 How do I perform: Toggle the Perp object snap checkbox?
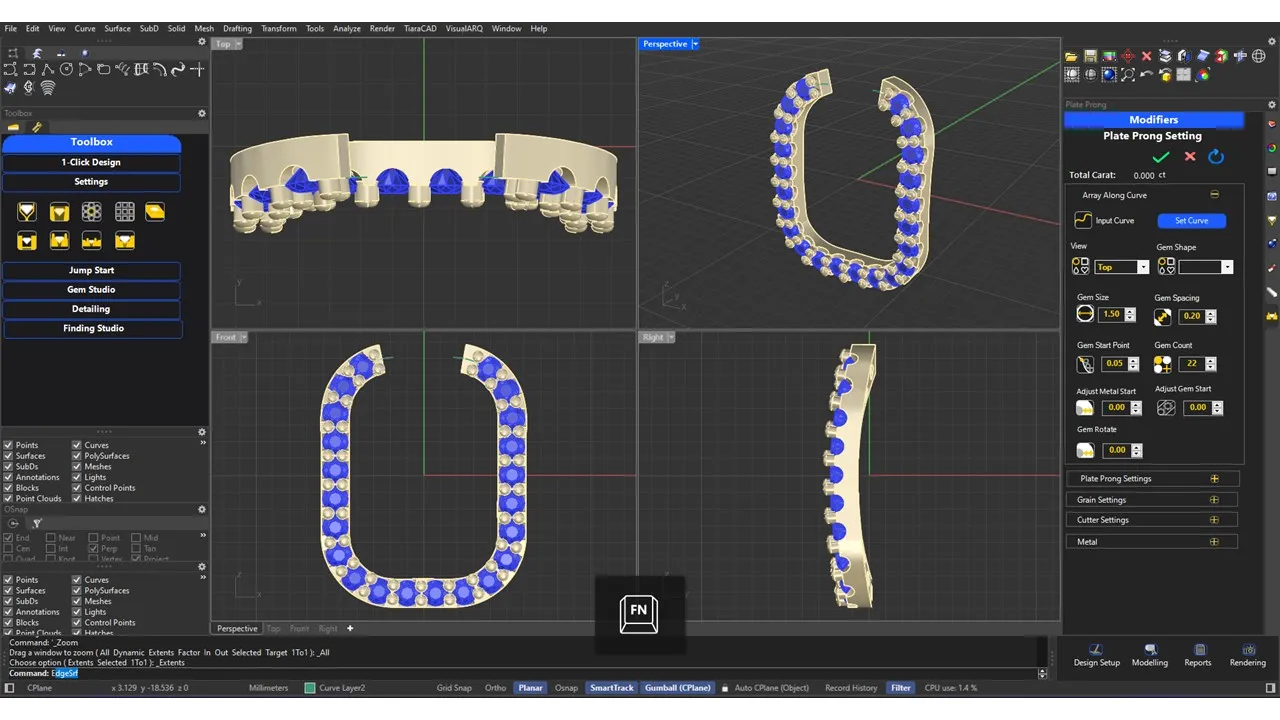pyautogui.click(x=94, y=549)
